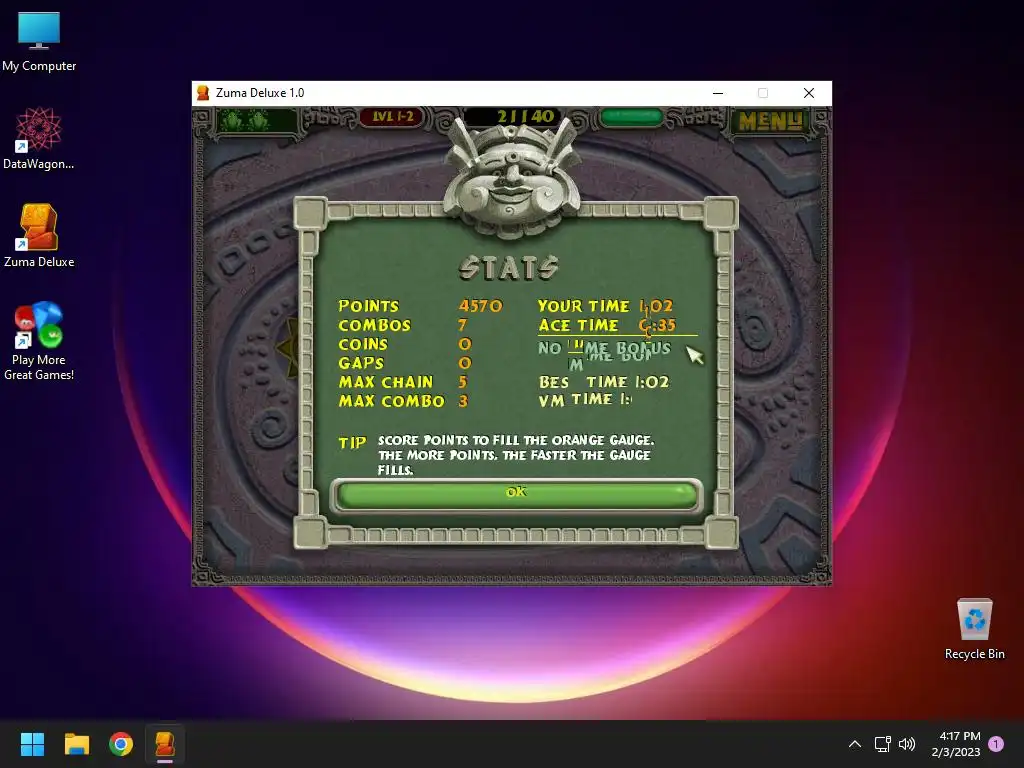Viewport: 1024px width, 768px height.
Task: Click the 21140 score display
Action: 526,117
